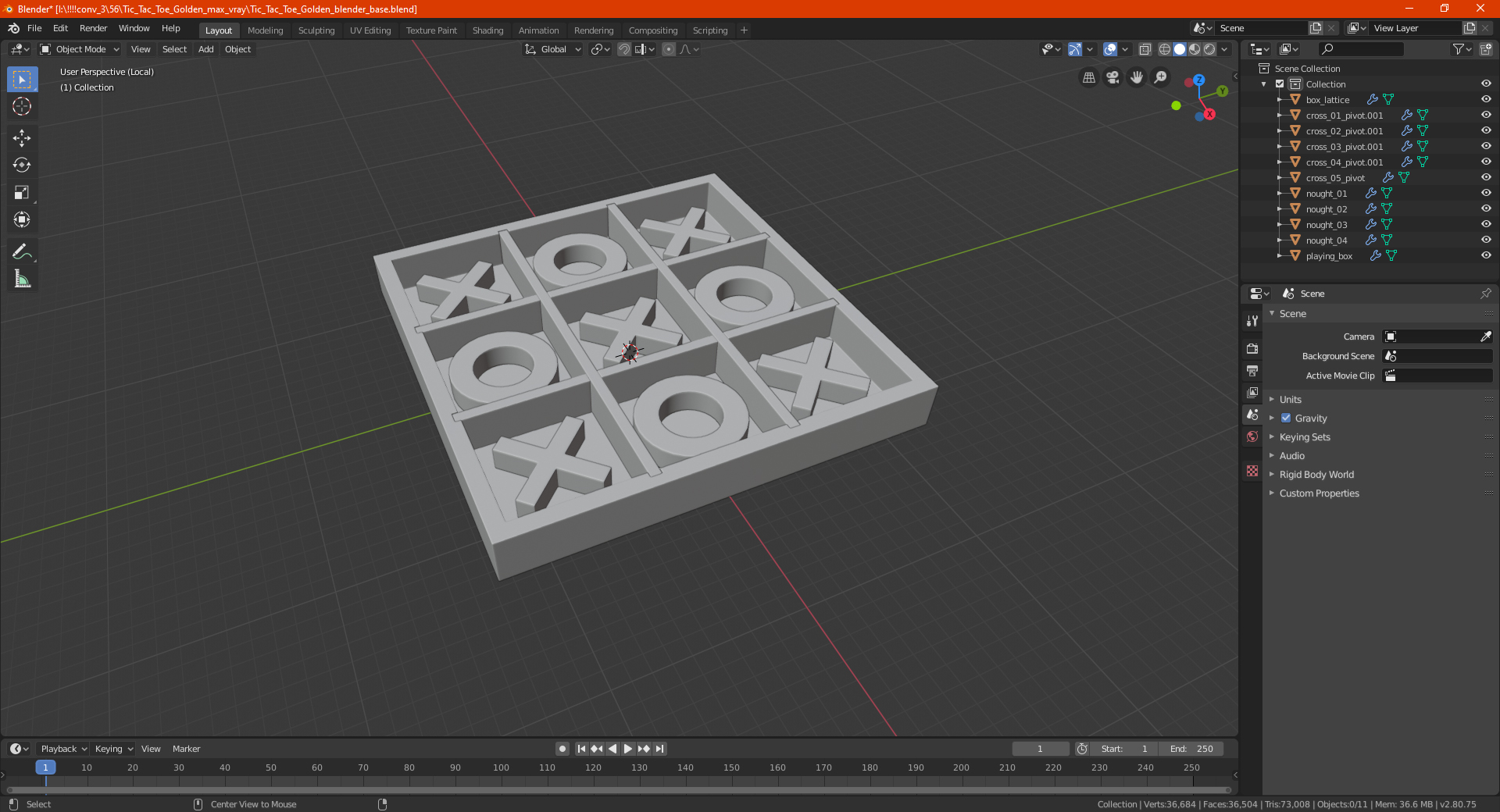
Task: Select solid viewport shading
Action: coord(1180,49)
